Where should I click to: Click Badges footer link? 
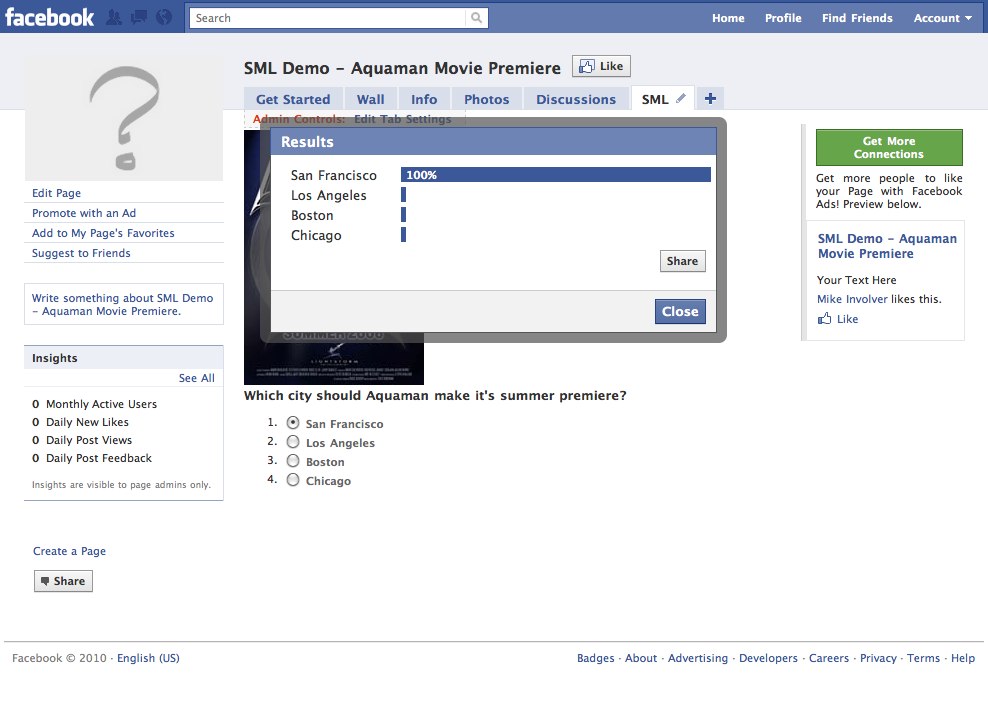(x=595, y=658)
